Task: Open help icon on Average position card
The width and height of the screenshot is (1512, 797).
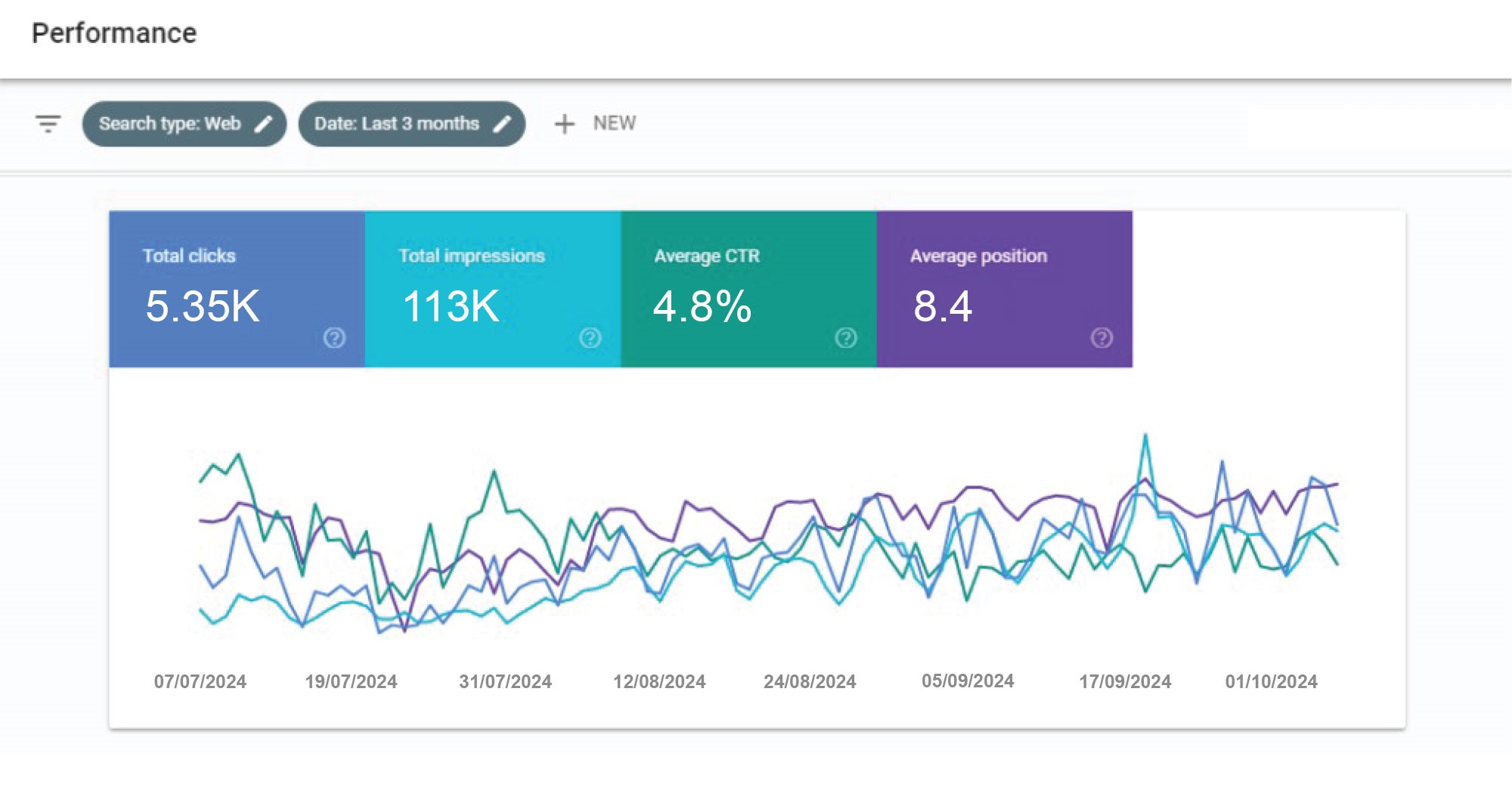Action: tap(1101, 338)
